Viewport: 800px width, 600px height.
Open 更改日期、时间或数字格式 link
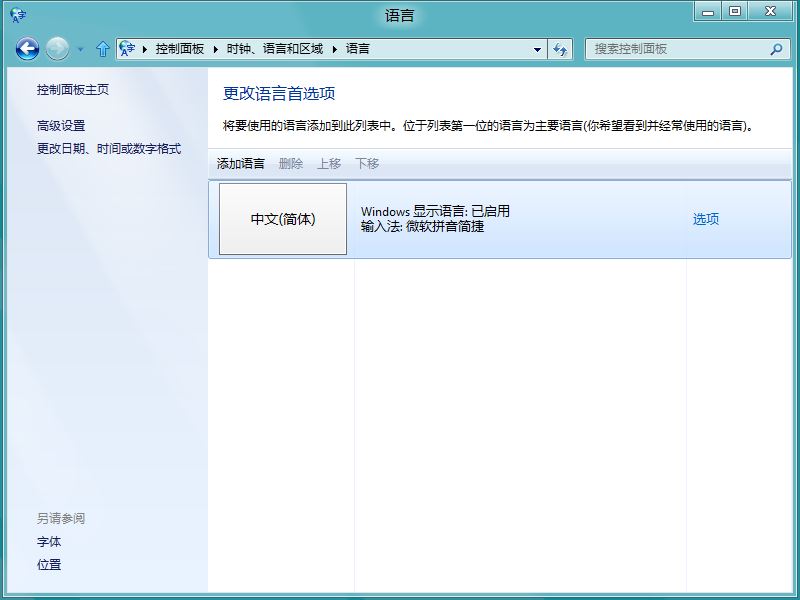coord(109,149)
